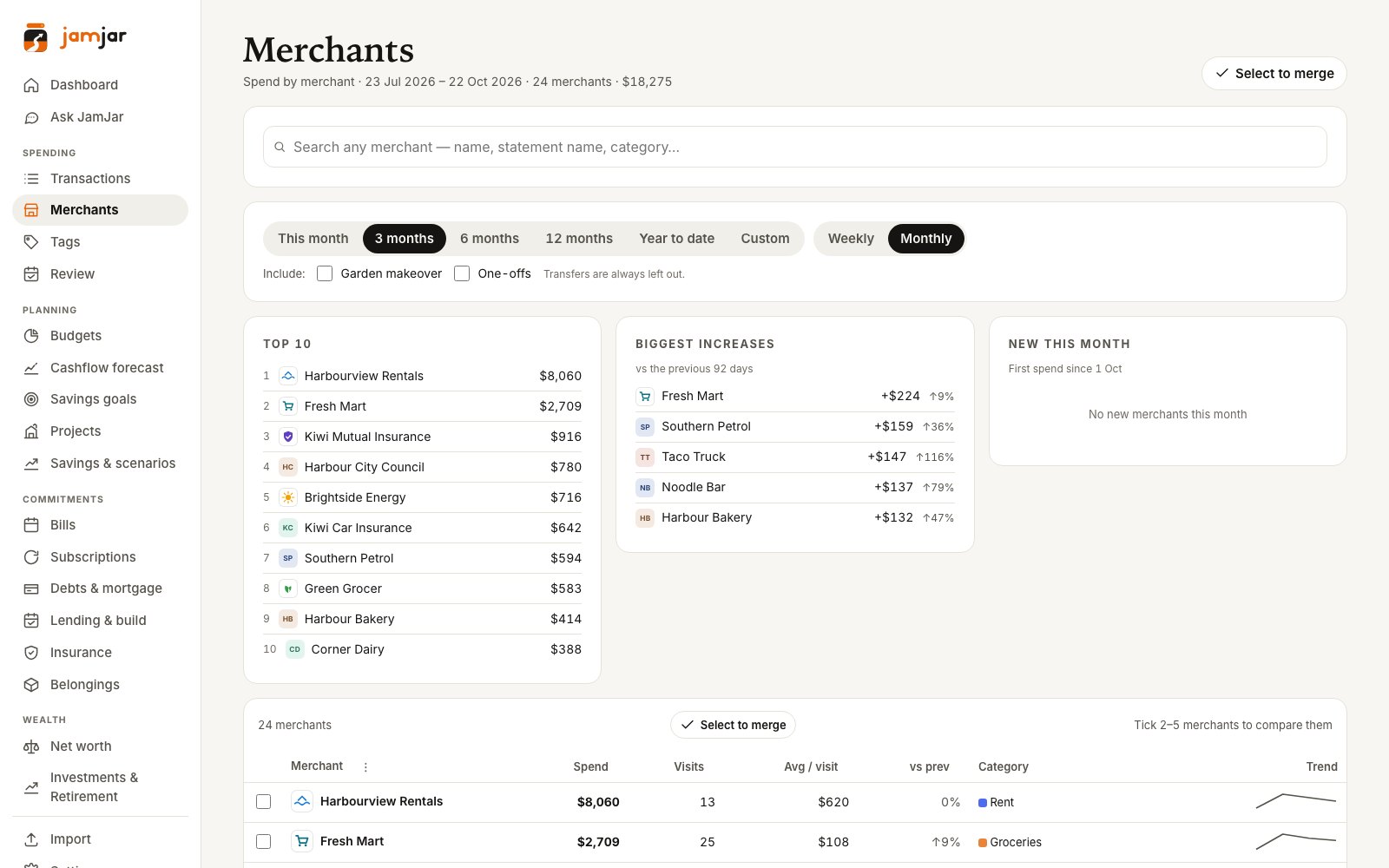Click the Bills calendar icon

(31, 525)
